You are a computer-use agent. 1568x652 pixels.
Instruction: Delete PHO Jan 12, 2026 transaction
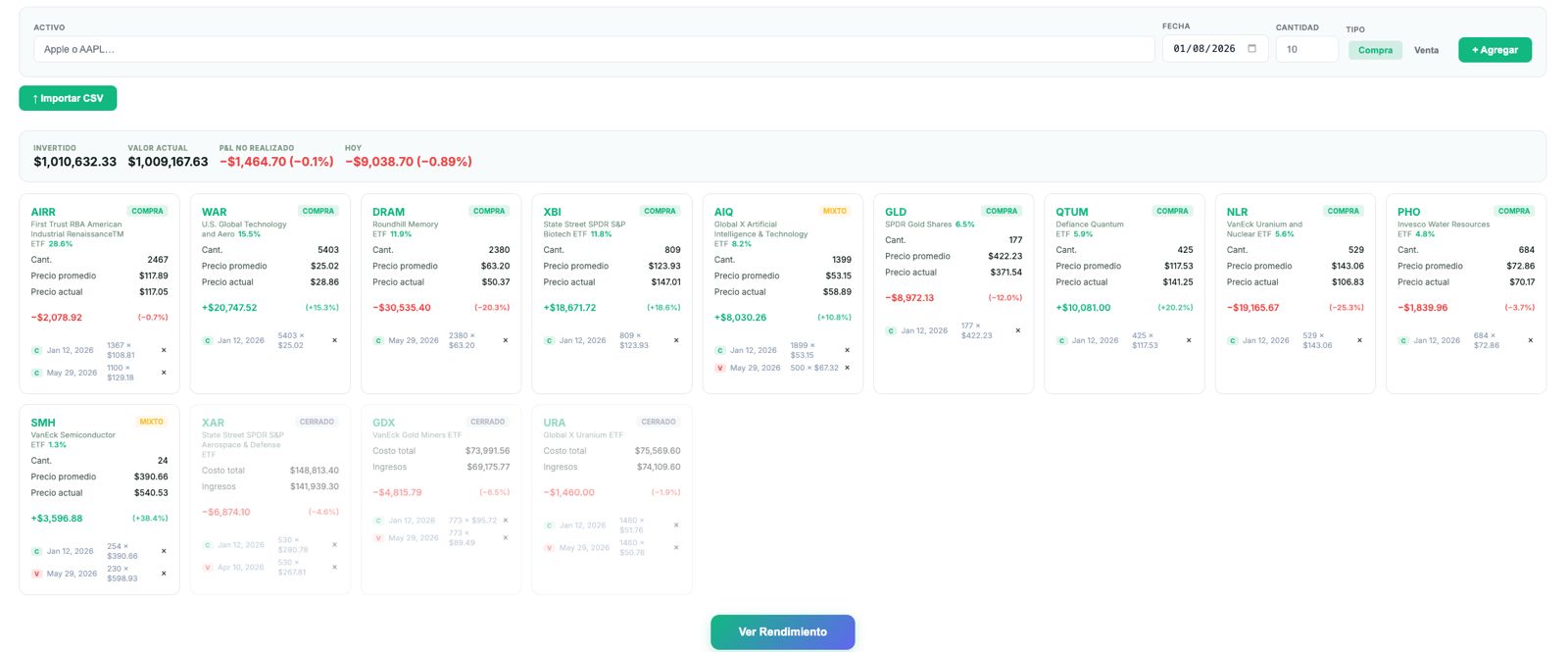(1531, 340)
